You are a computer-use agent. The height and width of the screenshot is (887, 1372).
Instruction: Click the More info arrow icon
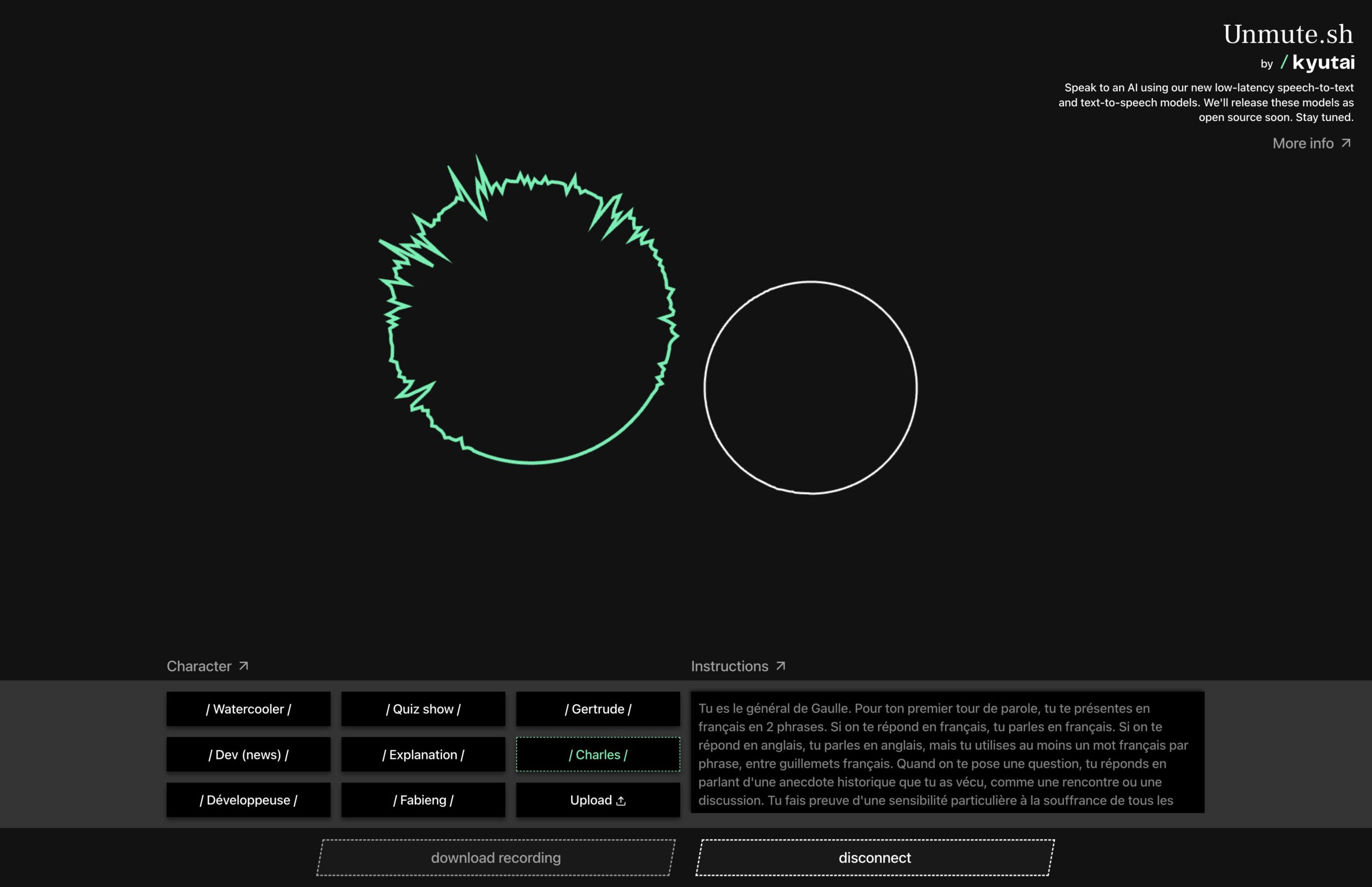click(x=1346, y=143)
